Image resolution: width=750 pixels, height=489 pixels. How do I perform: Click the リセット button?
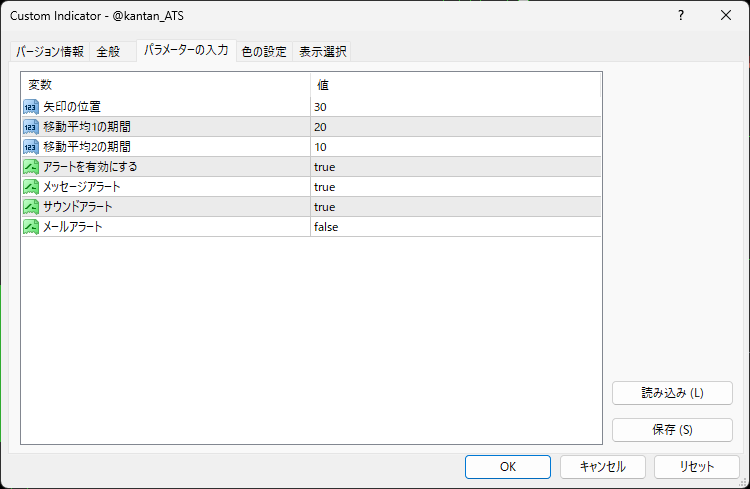click(697, 467)
